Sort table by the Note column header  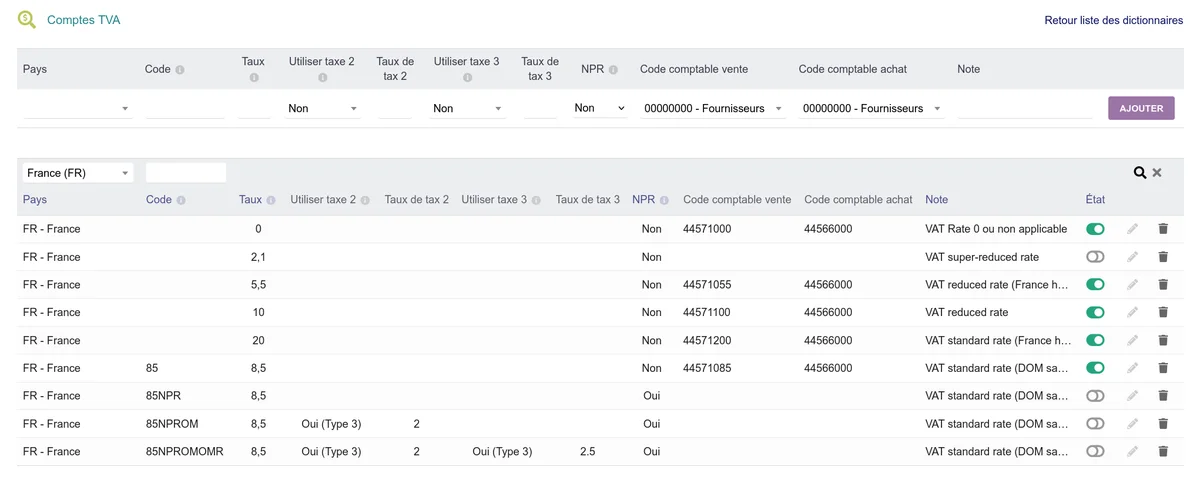(936, 200)
